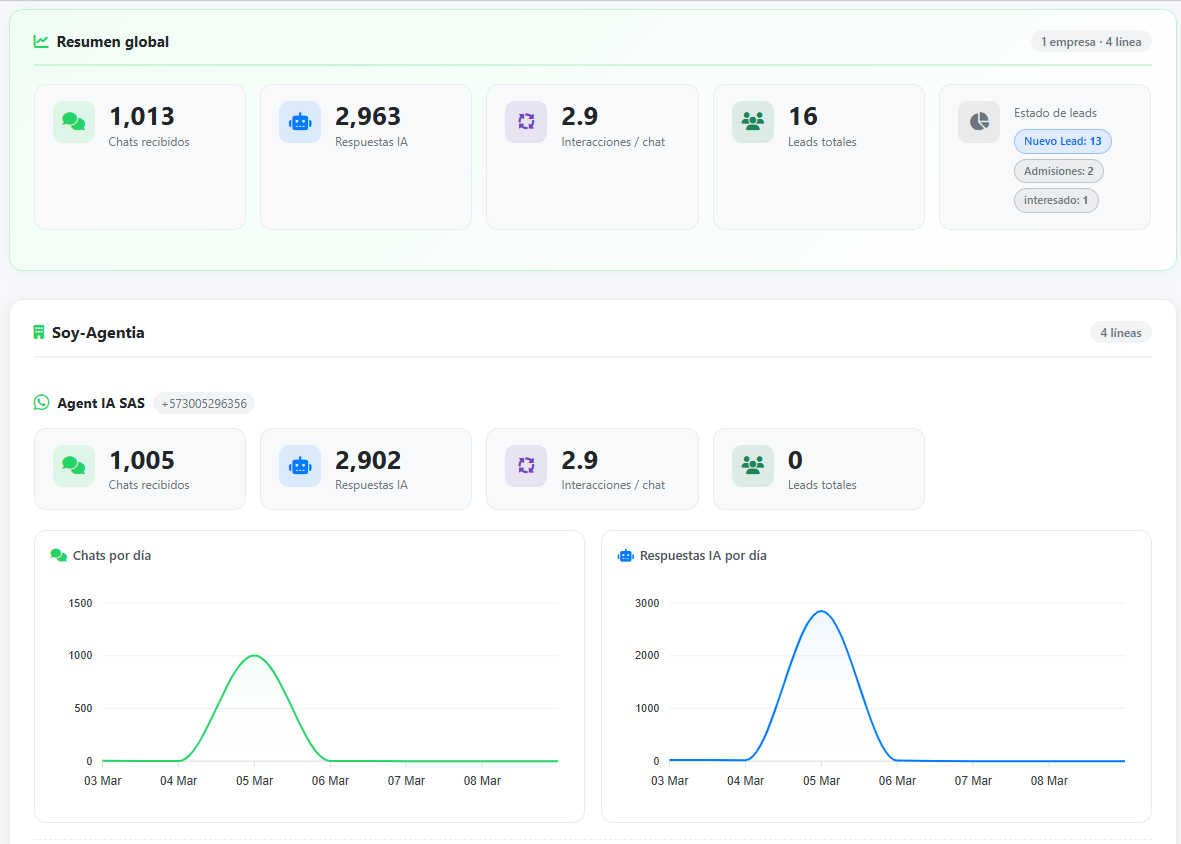Click the WhatsApp icon beside Agent IA SAS

tap(41, 403)
